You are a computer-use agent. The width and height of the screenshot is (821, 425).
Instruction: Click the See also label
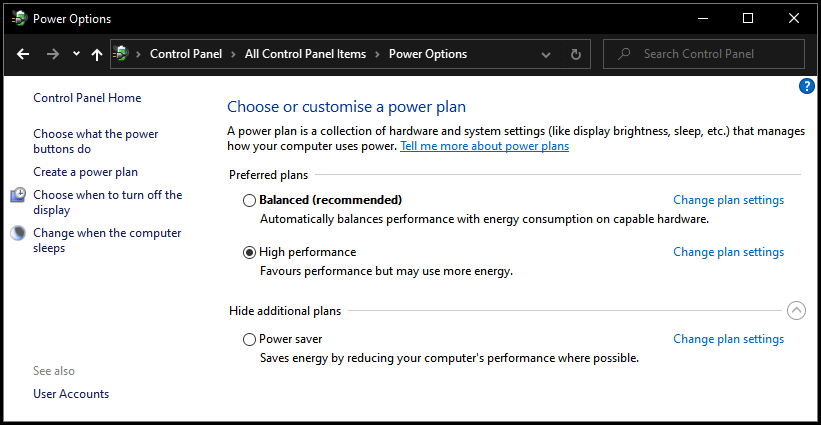[x=54, y=371]
